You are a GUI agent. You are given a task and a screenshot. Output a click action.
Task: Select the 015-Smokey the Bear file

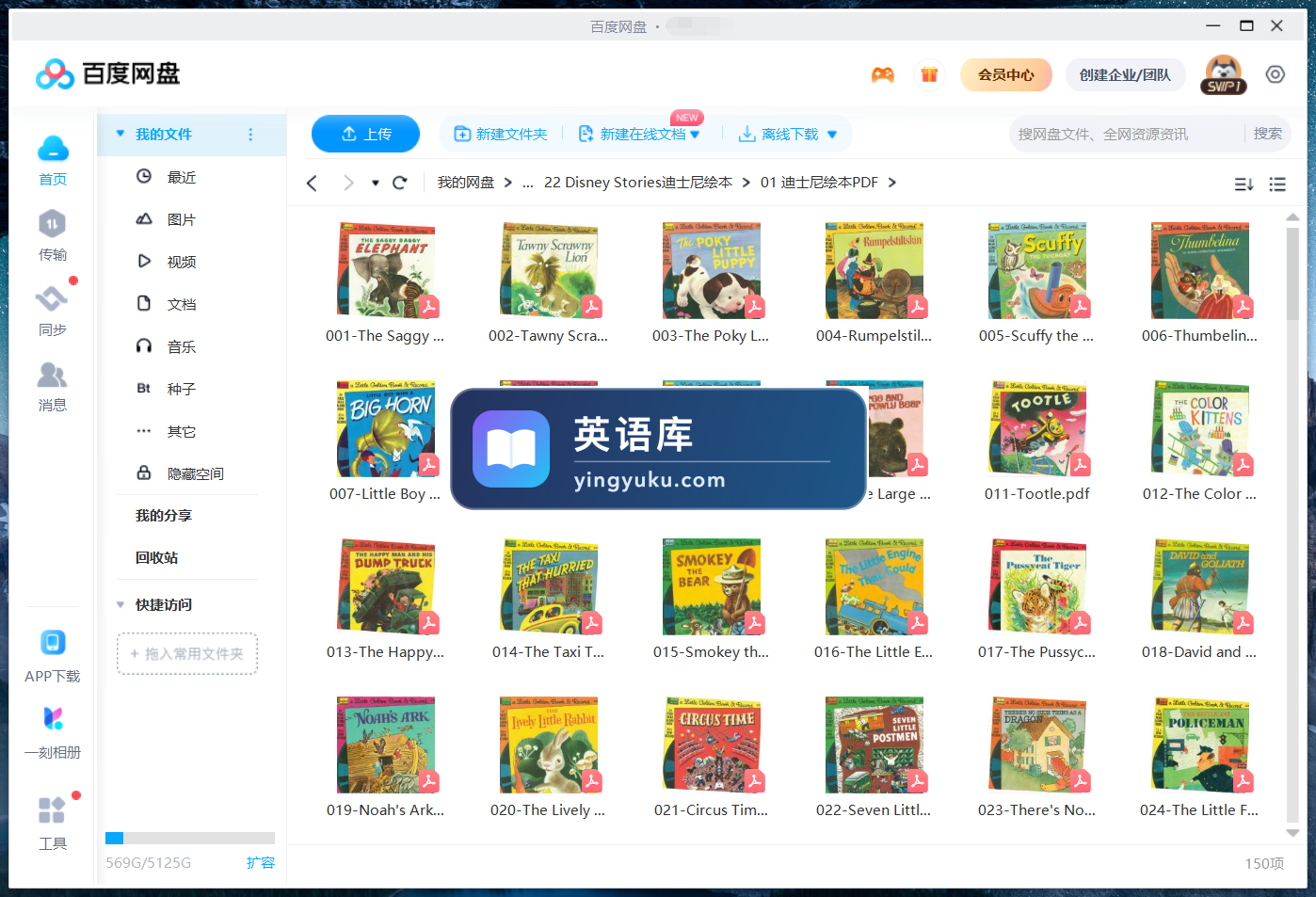coord(711,600)
